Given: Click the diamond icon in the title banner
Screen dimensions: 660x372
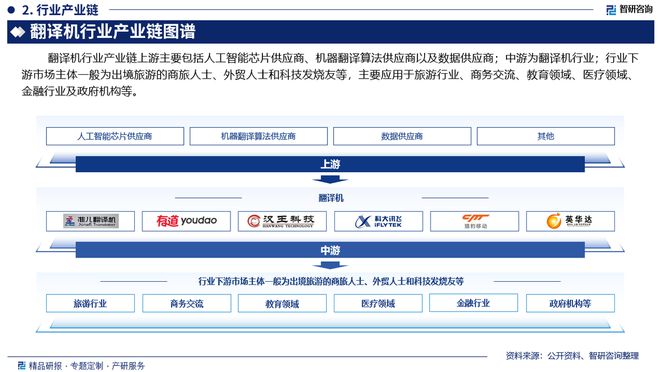Looking at the screenshot, I should 18,32.
